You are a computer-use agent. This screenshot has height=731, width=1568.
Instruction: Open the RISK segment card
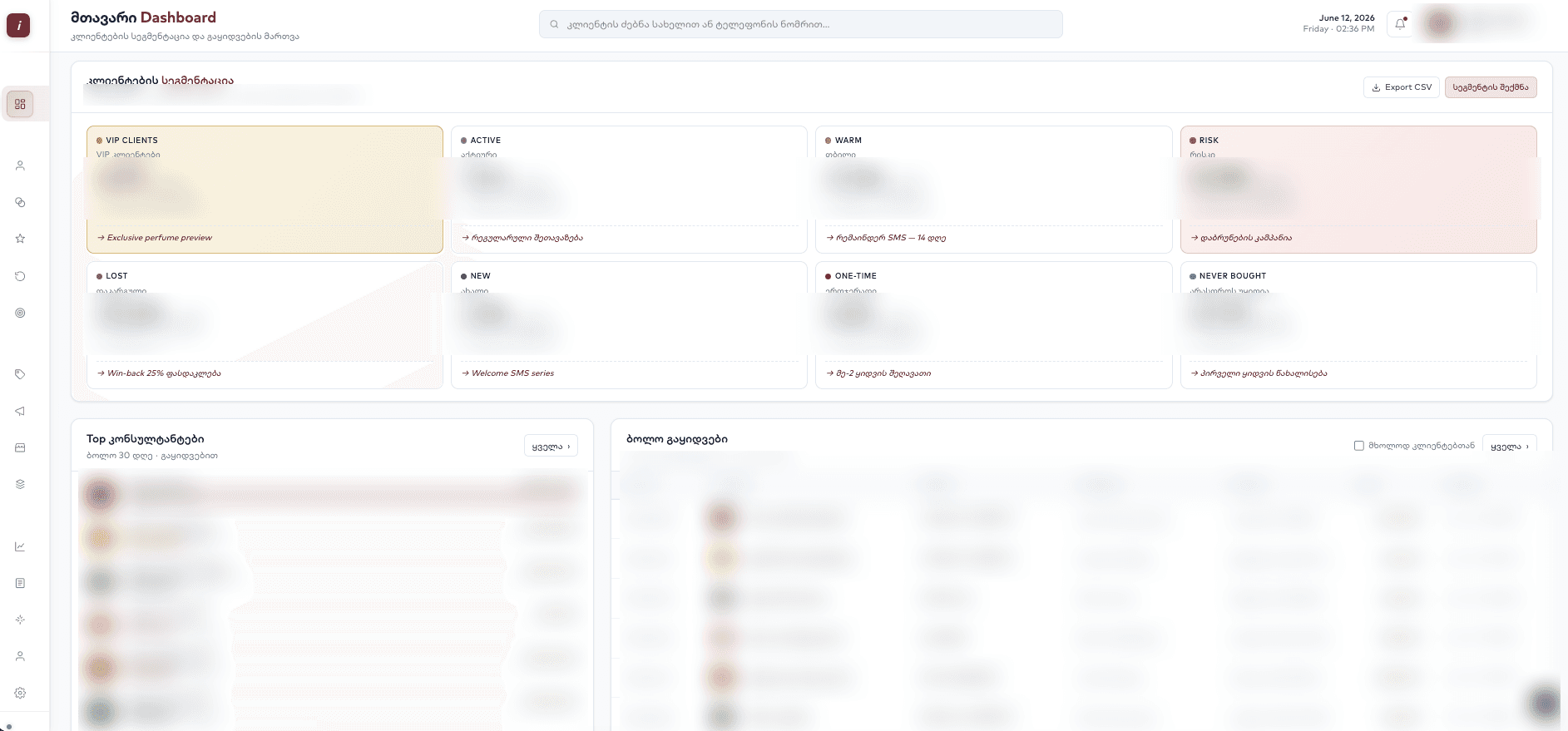tap(1358, 190)
